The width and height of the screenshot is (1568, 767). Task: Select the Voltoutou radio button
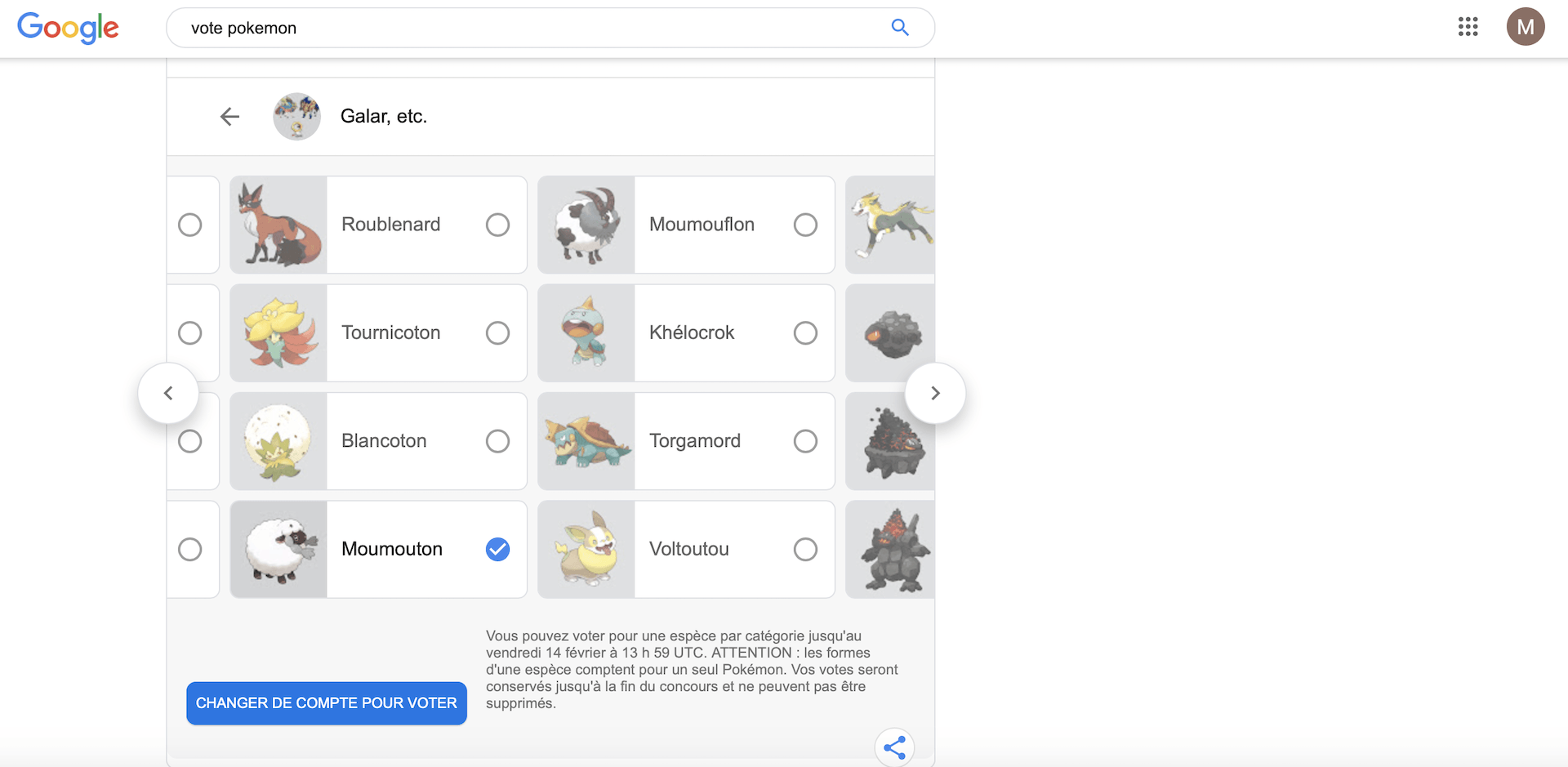(x=805, y=549)
